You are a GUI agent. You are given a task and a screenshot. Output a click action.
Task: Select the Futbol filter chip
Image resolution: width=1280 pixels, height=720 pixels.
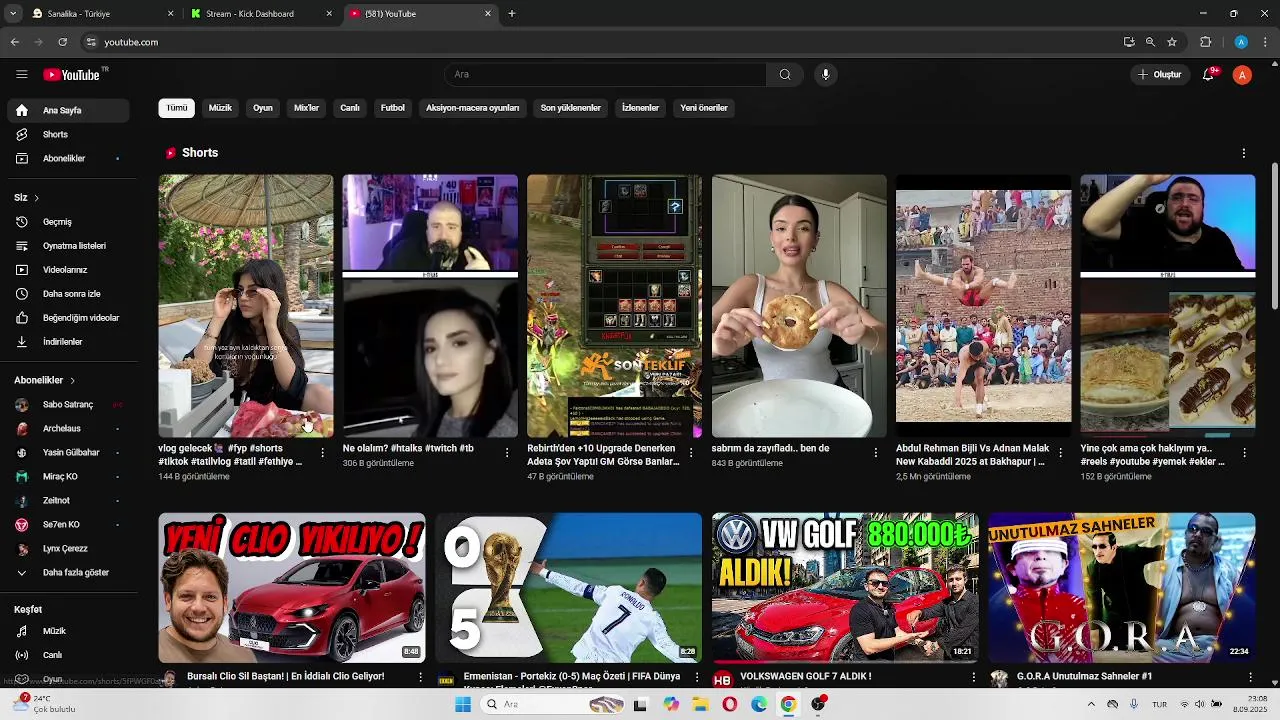(393, 108)
